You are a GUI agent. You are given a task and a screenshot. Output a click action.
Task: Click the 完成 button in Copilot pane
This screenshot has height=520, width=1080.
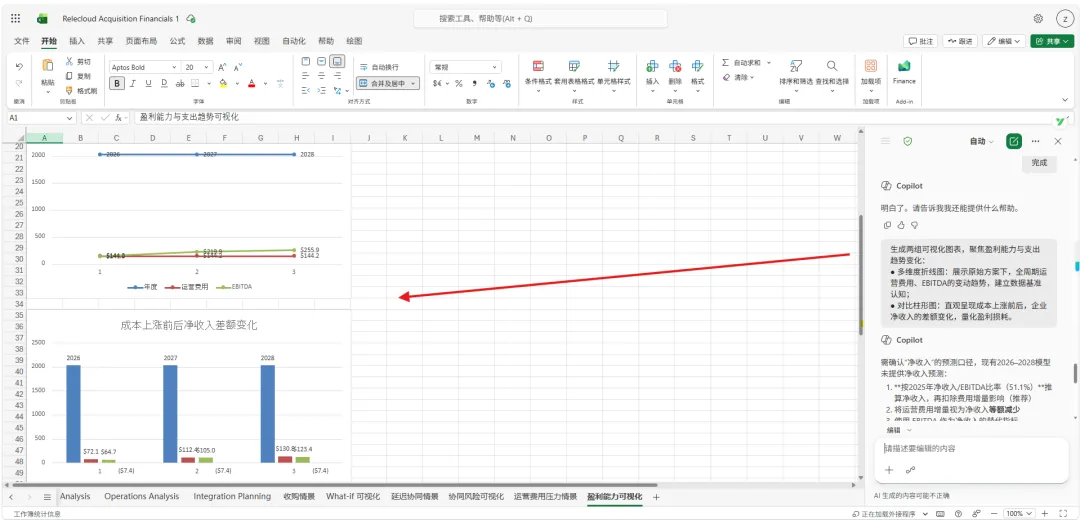(x=1039, y=163)
